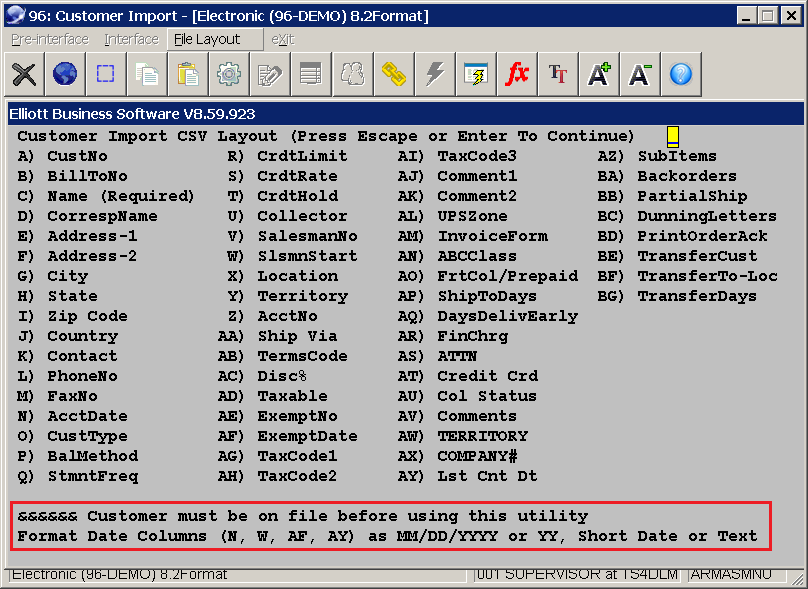Click the 'InvoiceForm' field label
808x589 pixels.
pyautogui.click(x=492, y=237)
